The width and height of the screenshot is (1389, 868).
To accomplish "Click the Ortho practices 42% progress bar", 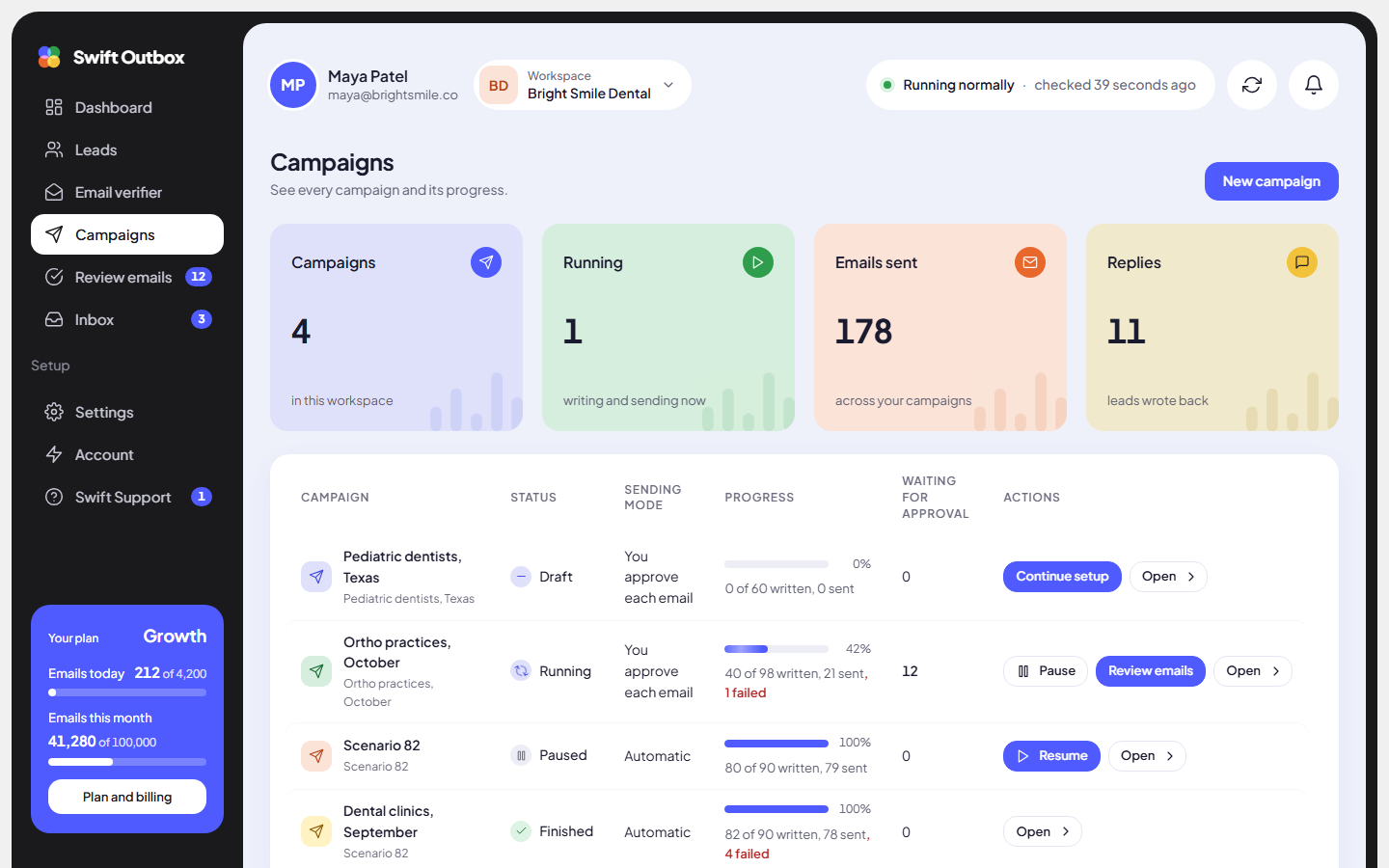I will 776,649.
